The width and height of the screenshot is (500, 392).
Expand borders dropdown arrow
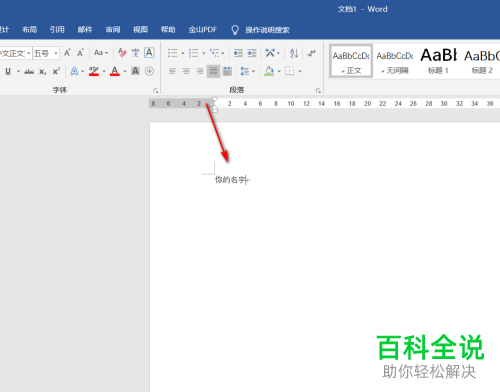pyautogui.click(x=300, y=71)
